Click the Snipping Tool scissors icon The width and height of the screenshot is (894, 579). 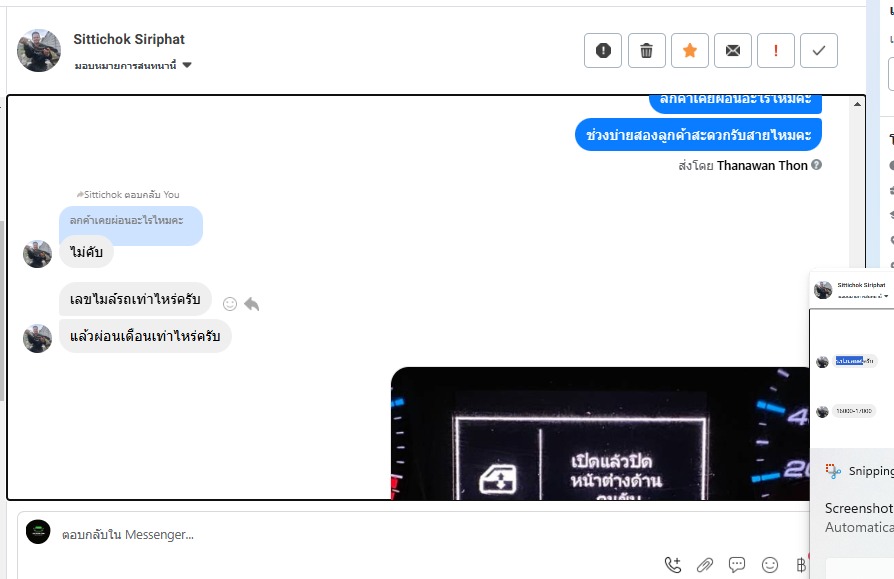[x=832, y=471]
